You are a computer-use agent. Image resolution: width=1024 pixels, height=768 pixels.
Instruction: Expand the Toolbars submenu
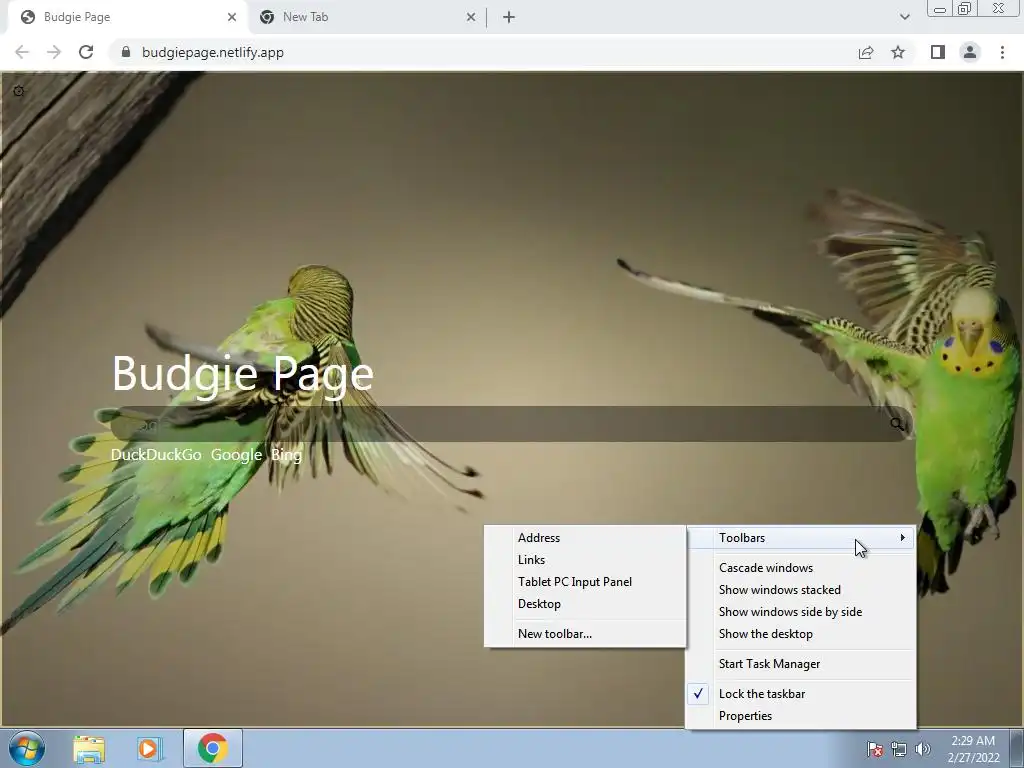[x=801, y=537]
